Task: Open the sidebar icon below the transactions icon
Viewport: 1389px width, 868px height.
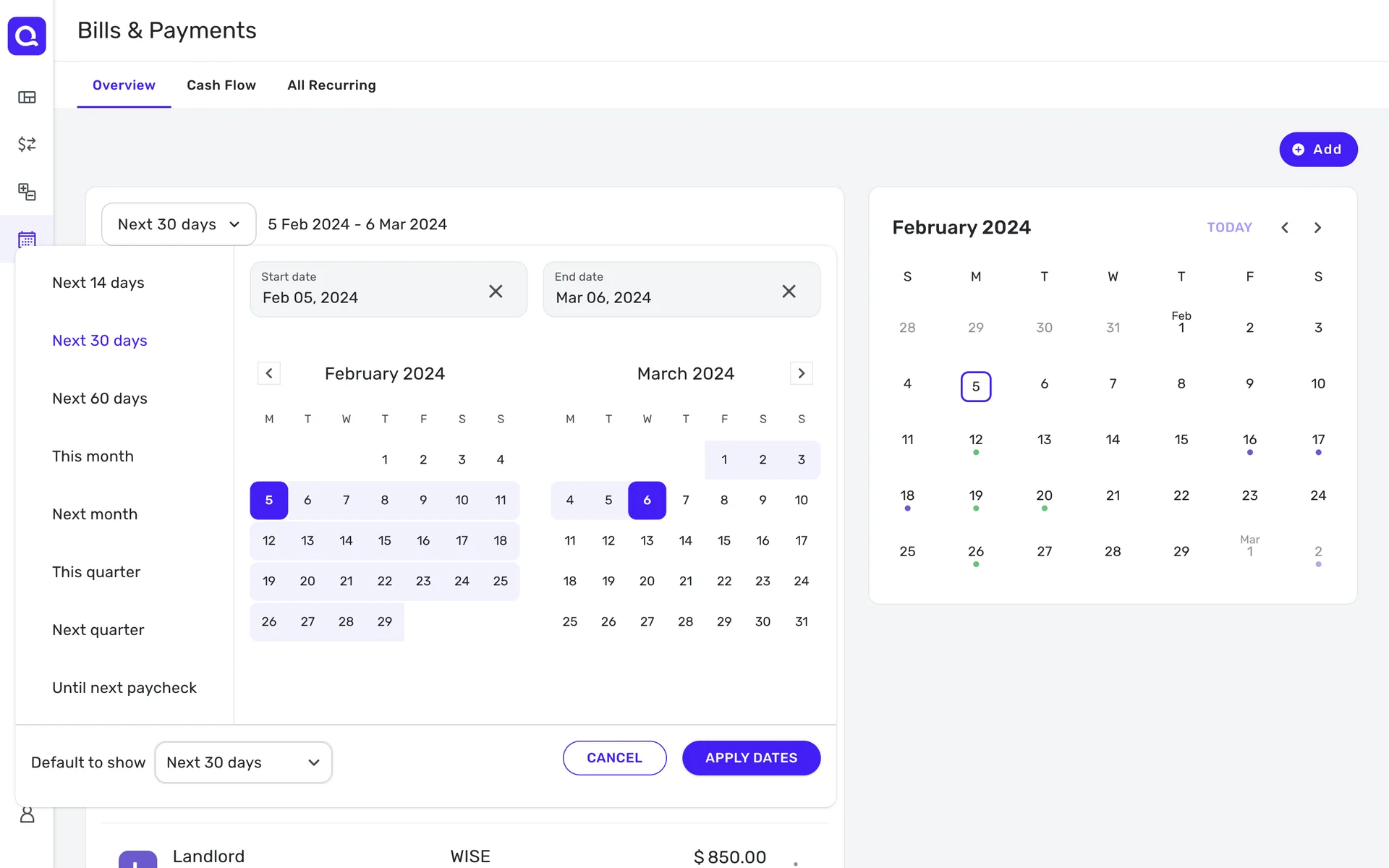Action: (27, 192)
